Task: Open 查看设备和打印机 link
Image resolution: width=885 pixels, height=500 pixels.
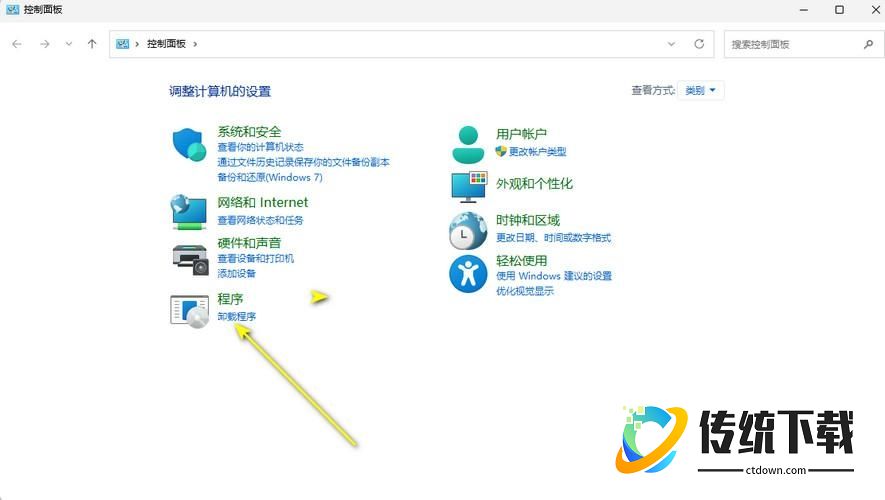Action: [256, 259]
